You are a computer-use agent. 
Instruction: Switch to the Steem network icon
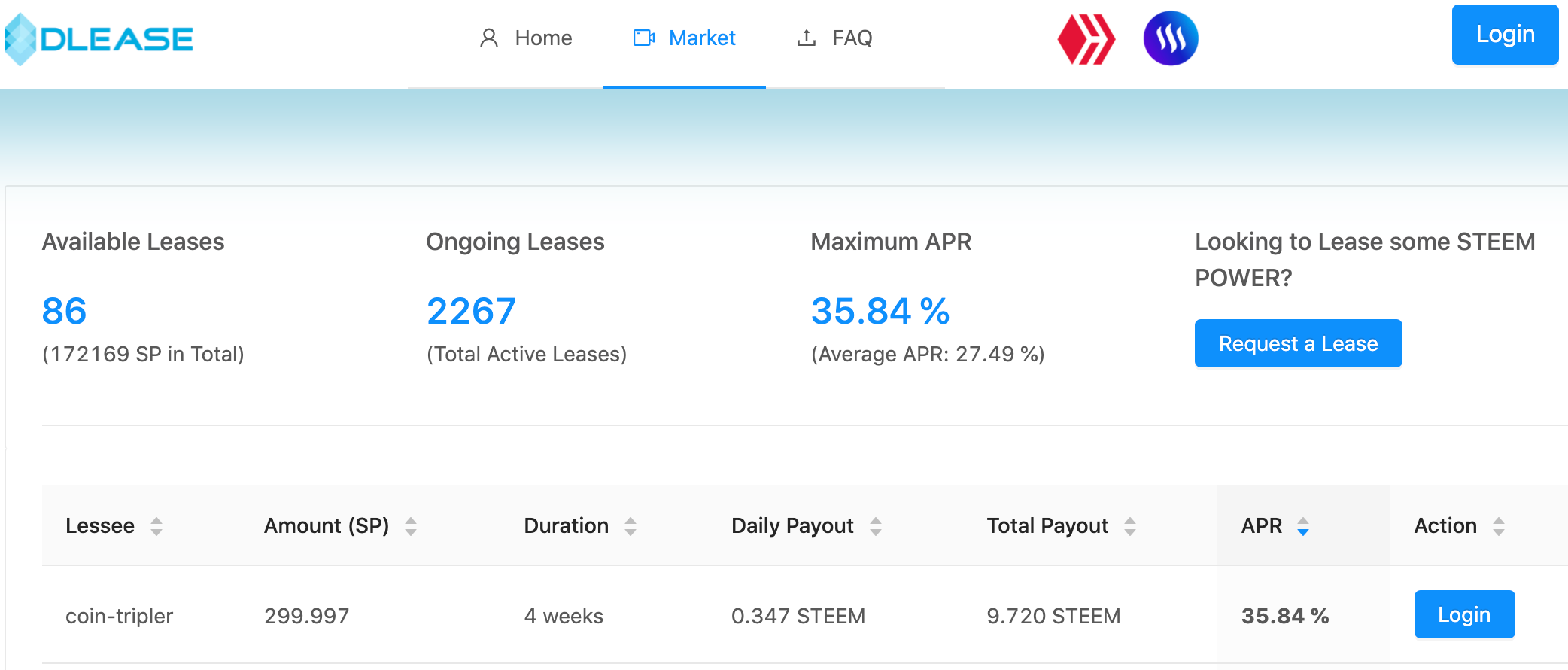tap(1171, 38)
